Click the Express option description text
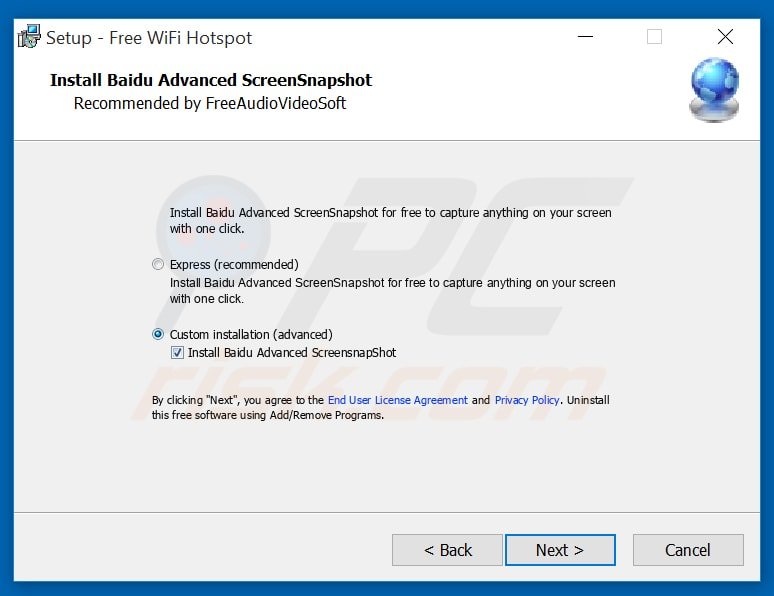The height and width of the screenshot is (596, 774). [392, 291]
